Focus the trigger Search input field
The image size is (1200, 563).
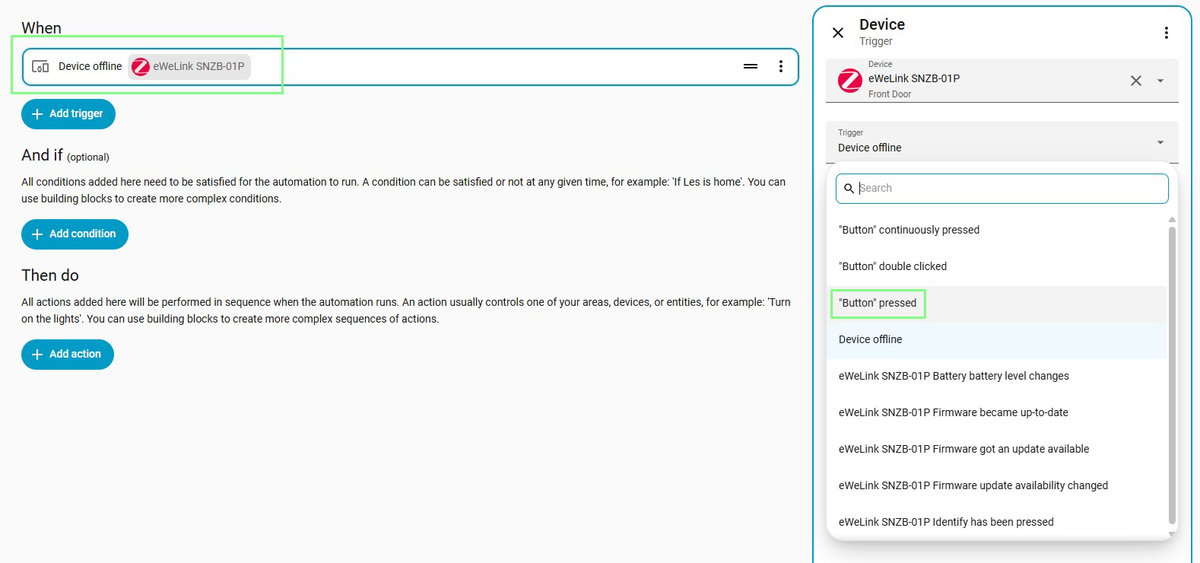1002,188
